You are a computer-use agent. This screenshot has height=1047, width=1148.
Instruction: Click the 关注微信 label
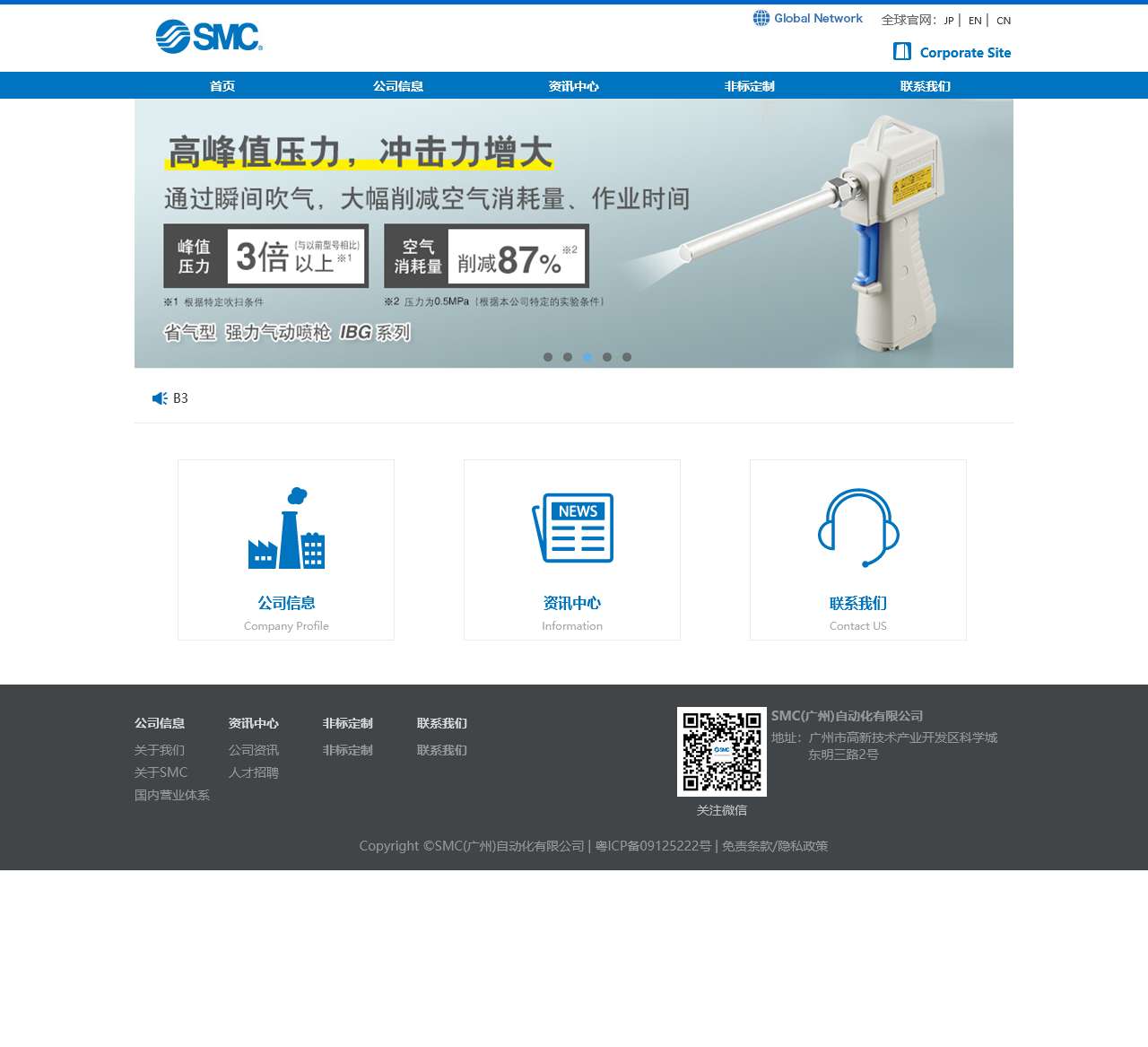click(x=722, y=810)
